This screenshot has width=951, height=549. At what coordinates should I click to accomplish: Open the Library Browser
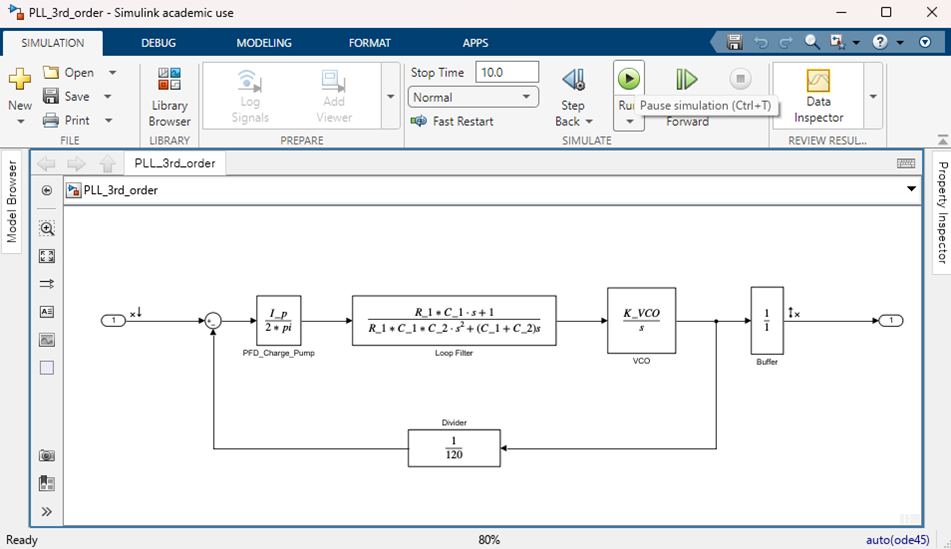(x=169, y=97)
